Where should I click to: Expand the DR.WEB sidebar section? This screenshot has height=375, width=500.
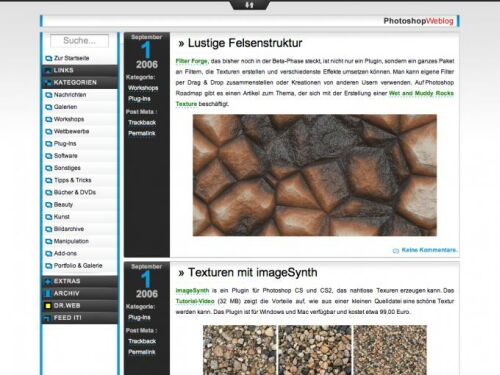click(x=80, y=305)
